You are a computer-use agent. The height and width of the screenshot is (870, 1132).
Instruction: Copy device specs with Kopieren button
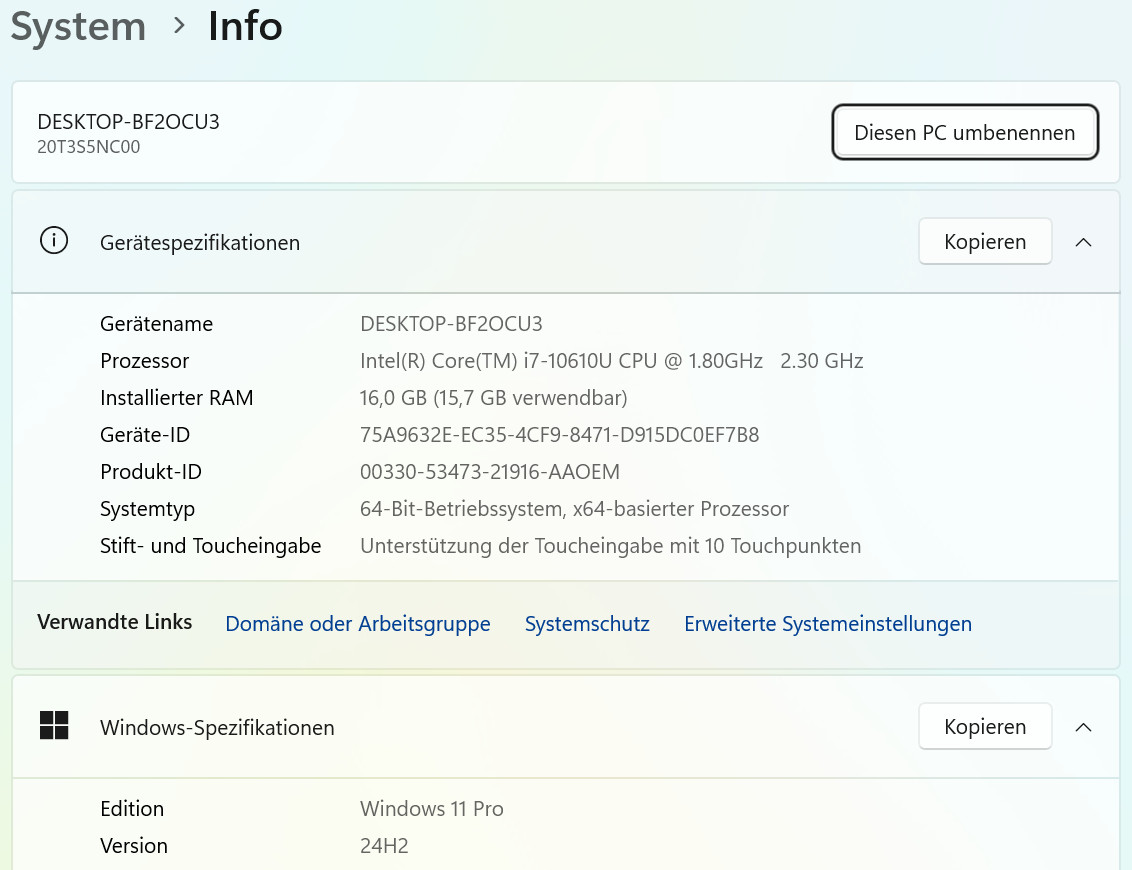coord(984,242)
